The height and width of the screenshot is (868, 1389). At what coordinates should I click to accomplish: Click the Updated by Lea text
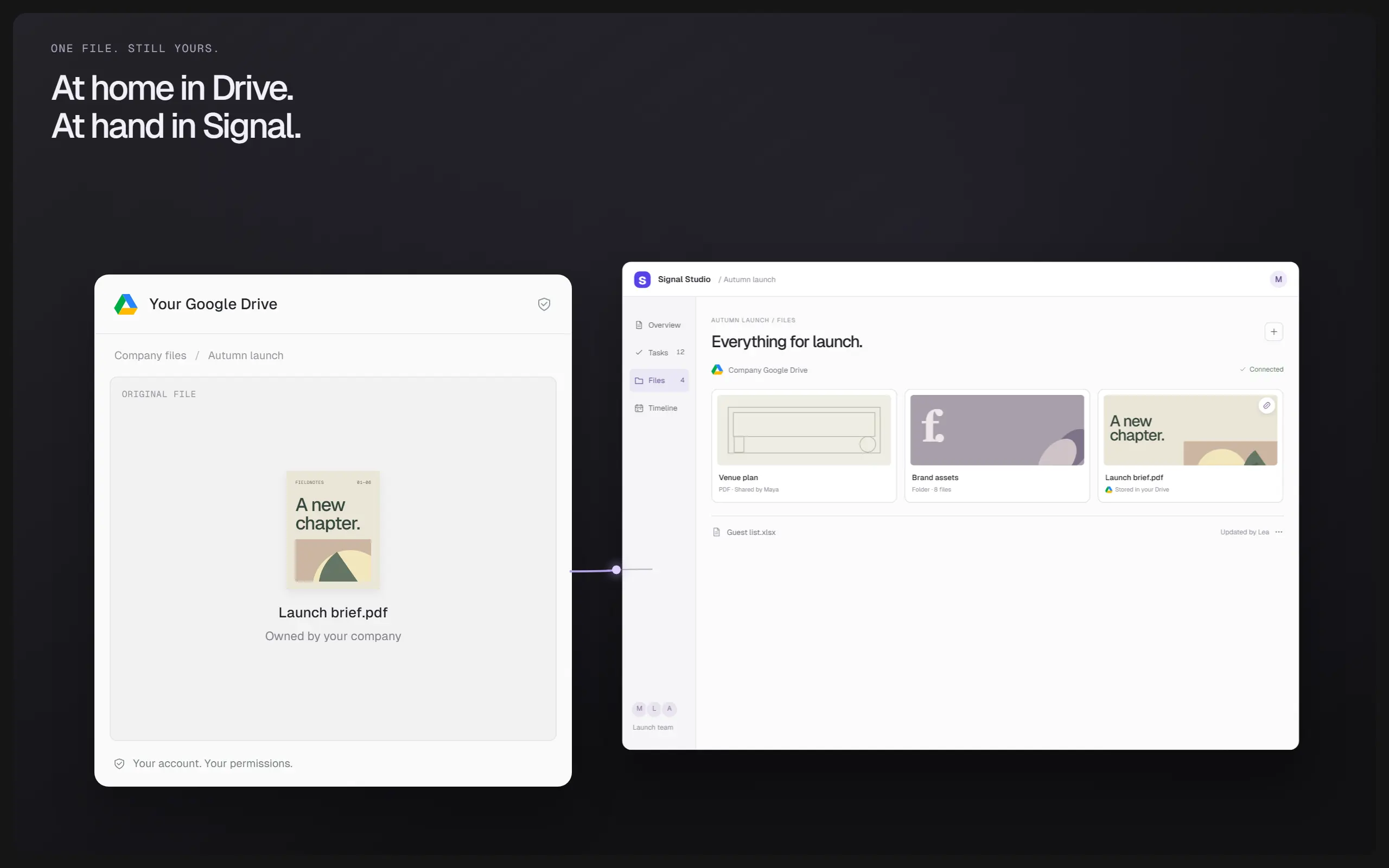tap(1244, 532)
